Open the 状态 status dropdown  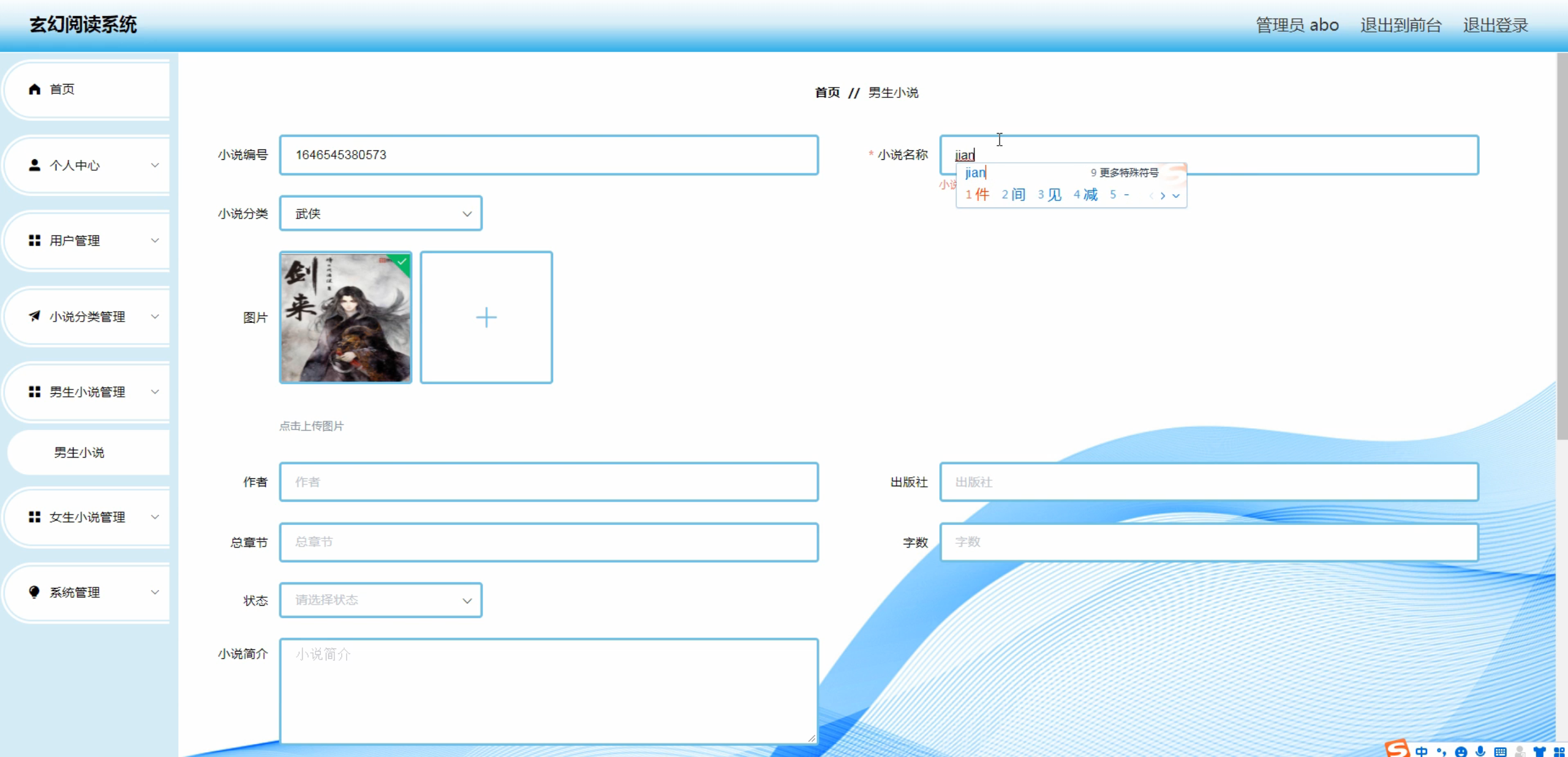(x=380, y=600)
